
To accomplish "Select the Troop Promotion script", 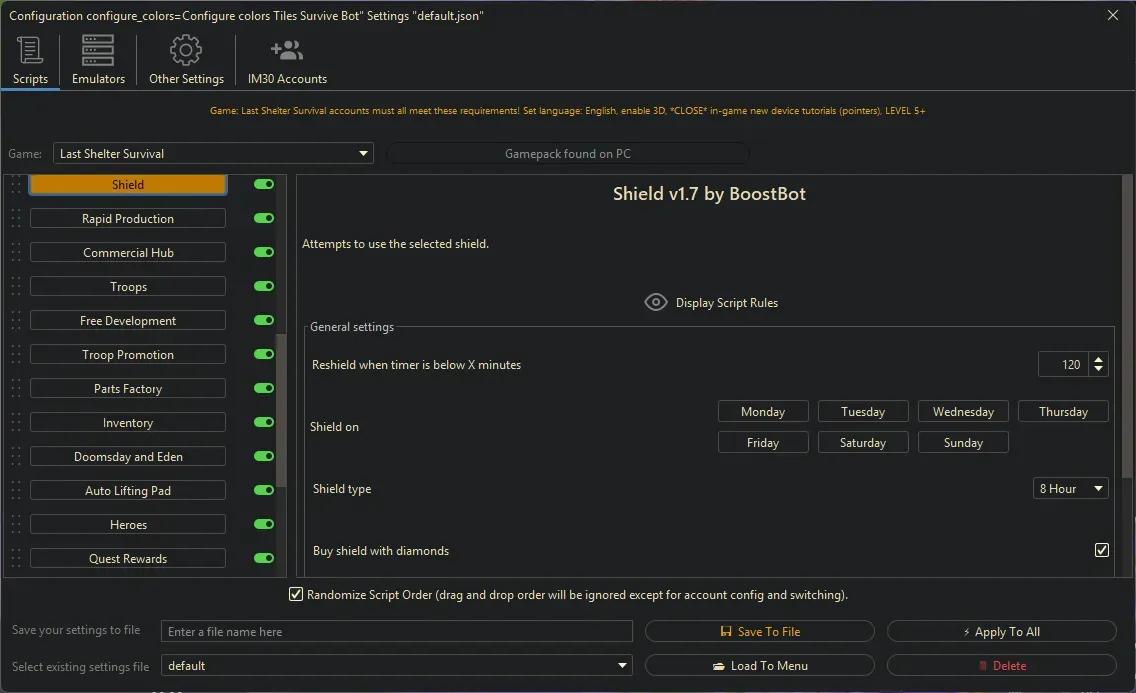I will click(x=128, y=355).
